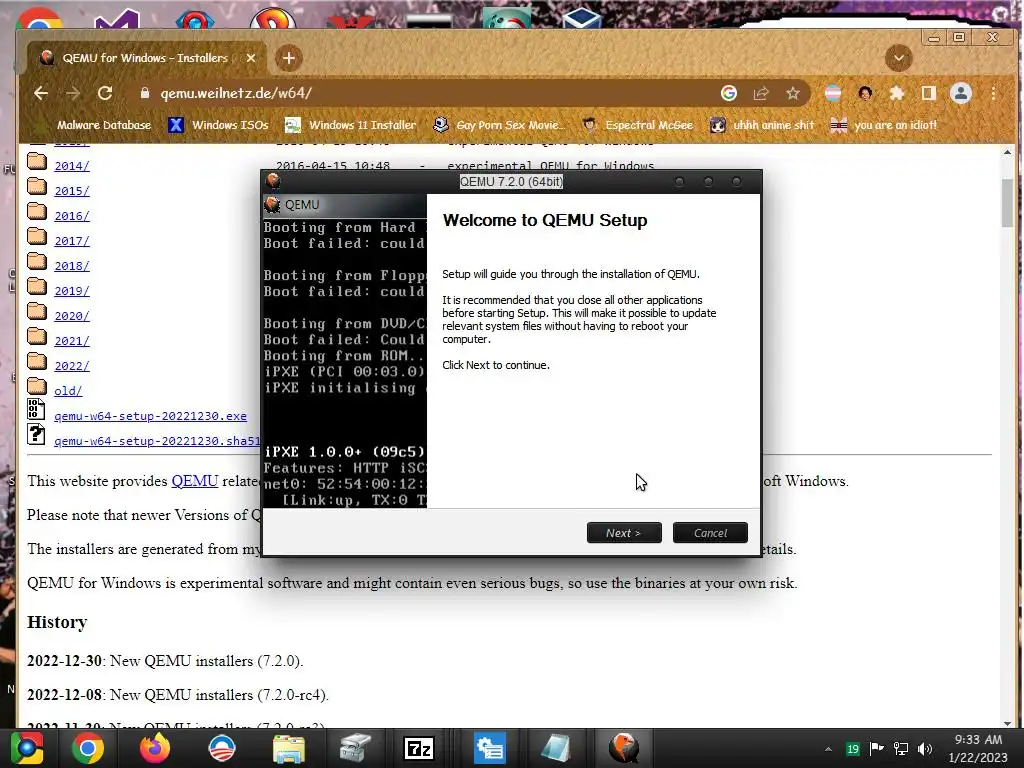Follow the QEMU hyperlink in page text
The width and height of the screenshot is (1024, 768).
click(x=195, y=481)
